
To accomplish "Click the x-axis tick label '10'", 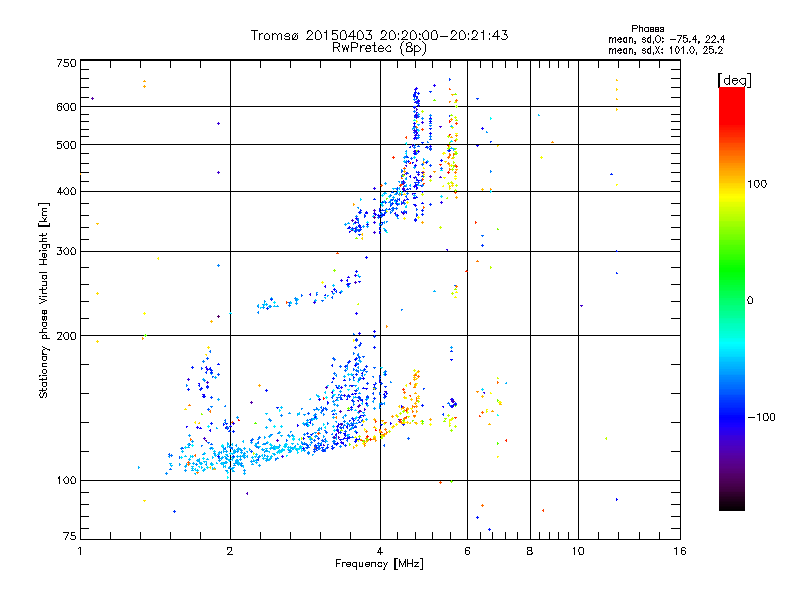I will 578,551.
